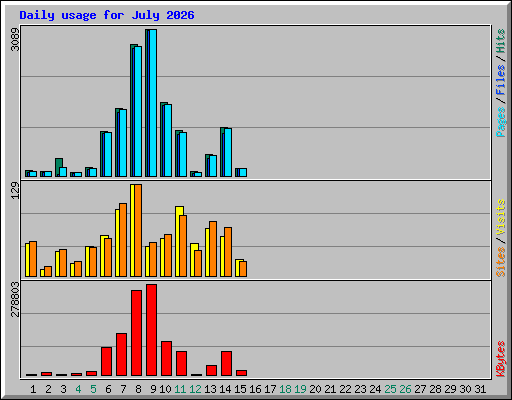Select the green day 5 label
This screenshot has height=400, width=512.
pyautogui.click(x=93, y=389)
